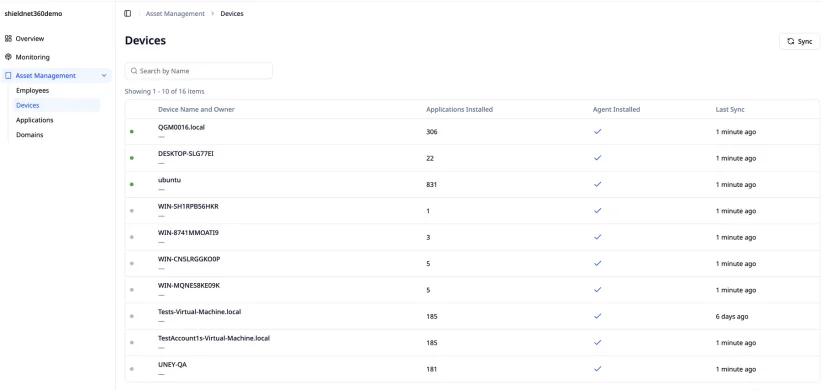Click device name Tests-Virtual-Machine.local
Image resolution: width=822 pixels, height=390 pixels.
pyautogui.click(x=199, y=312)
